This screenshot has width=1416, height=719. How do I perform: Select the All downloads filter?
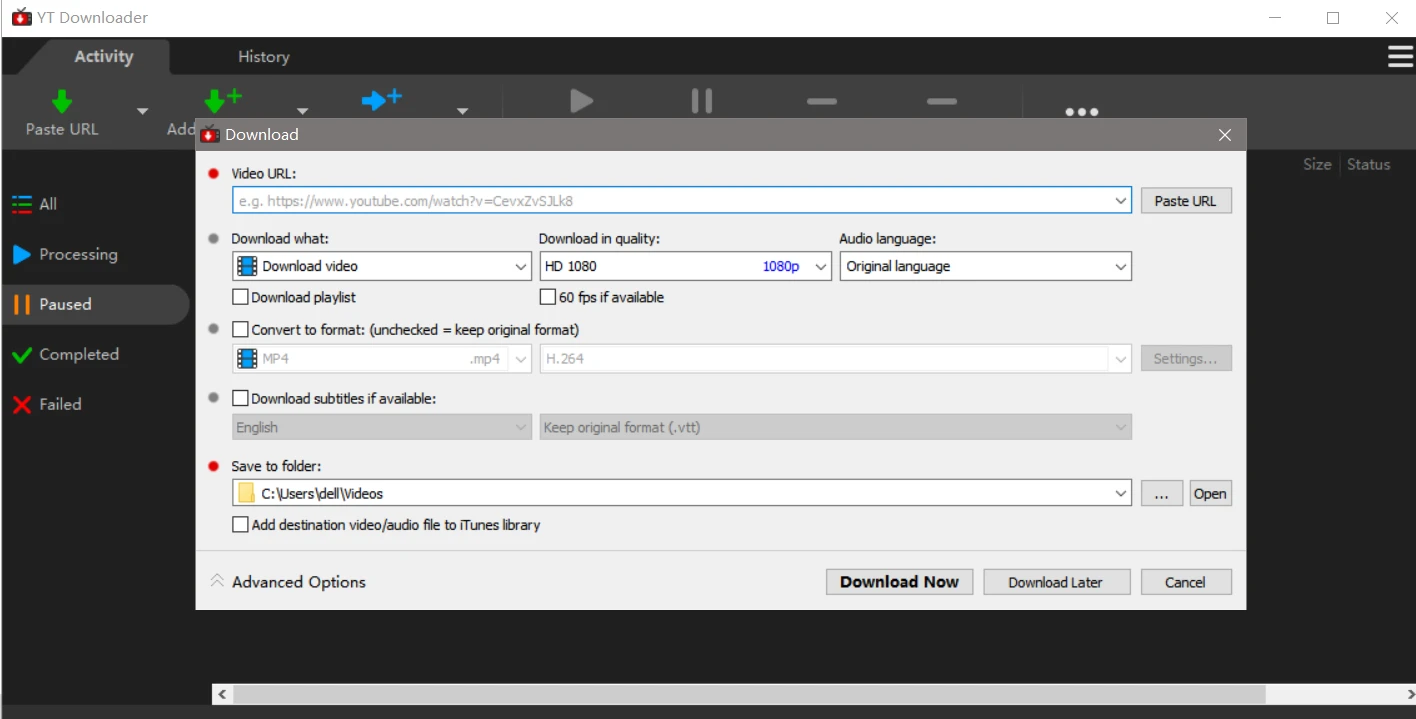(x=47, y=204)
